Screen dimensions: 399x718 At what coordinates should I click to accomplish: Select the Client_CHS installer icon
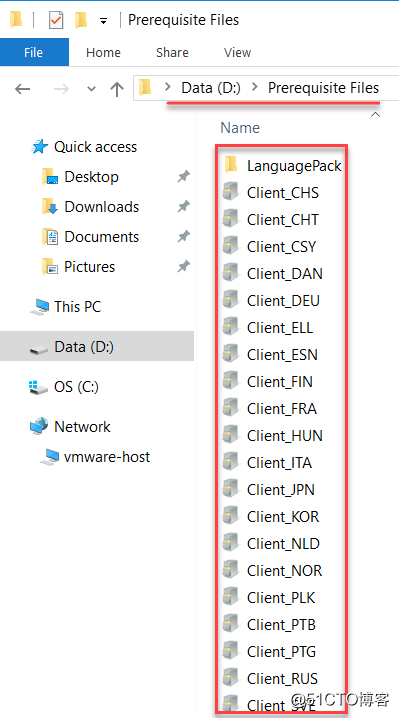point(231,192)
